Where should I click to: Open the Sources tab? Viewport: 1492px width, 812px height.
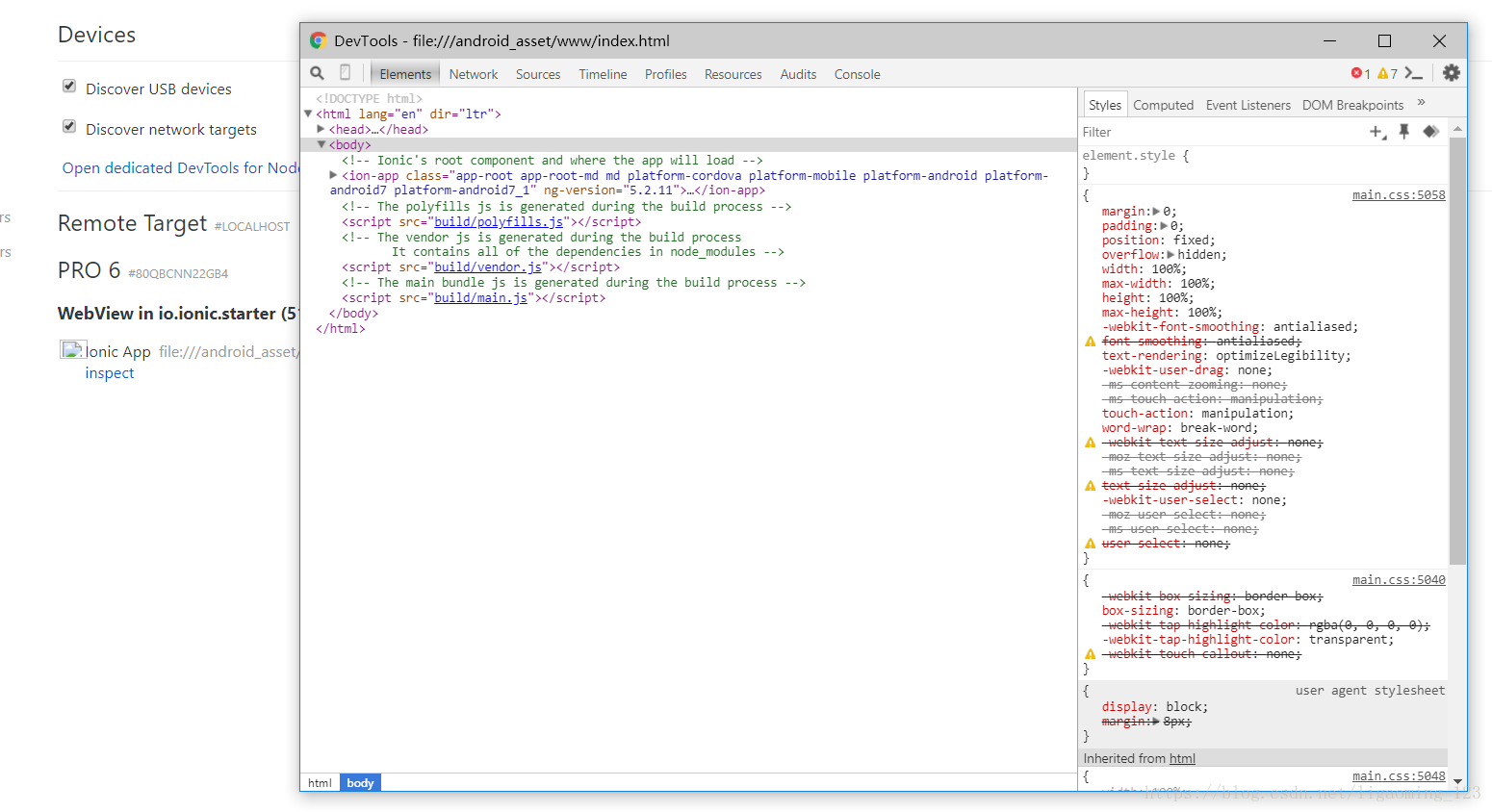(x=538, y=74)
